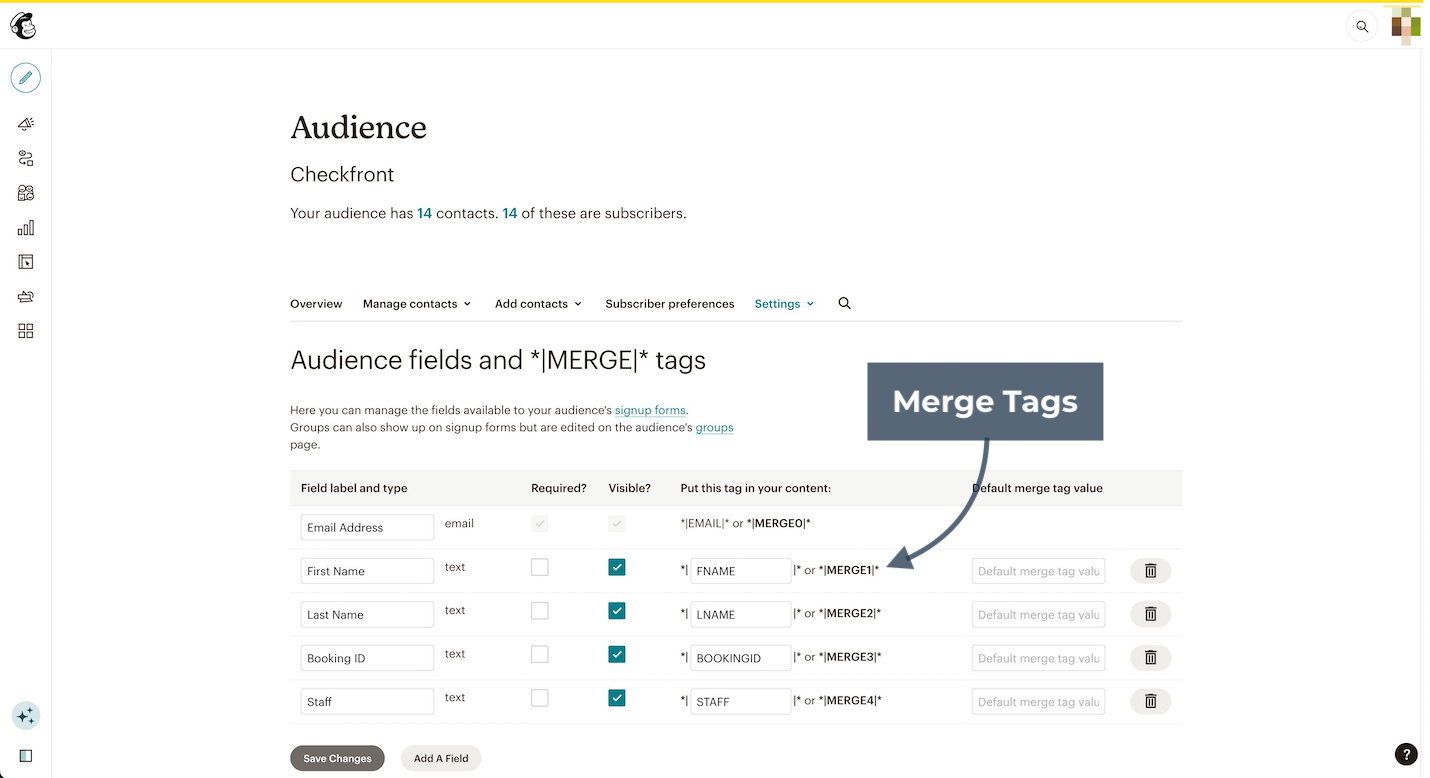Click the Add A Field button

pos(441,758)
